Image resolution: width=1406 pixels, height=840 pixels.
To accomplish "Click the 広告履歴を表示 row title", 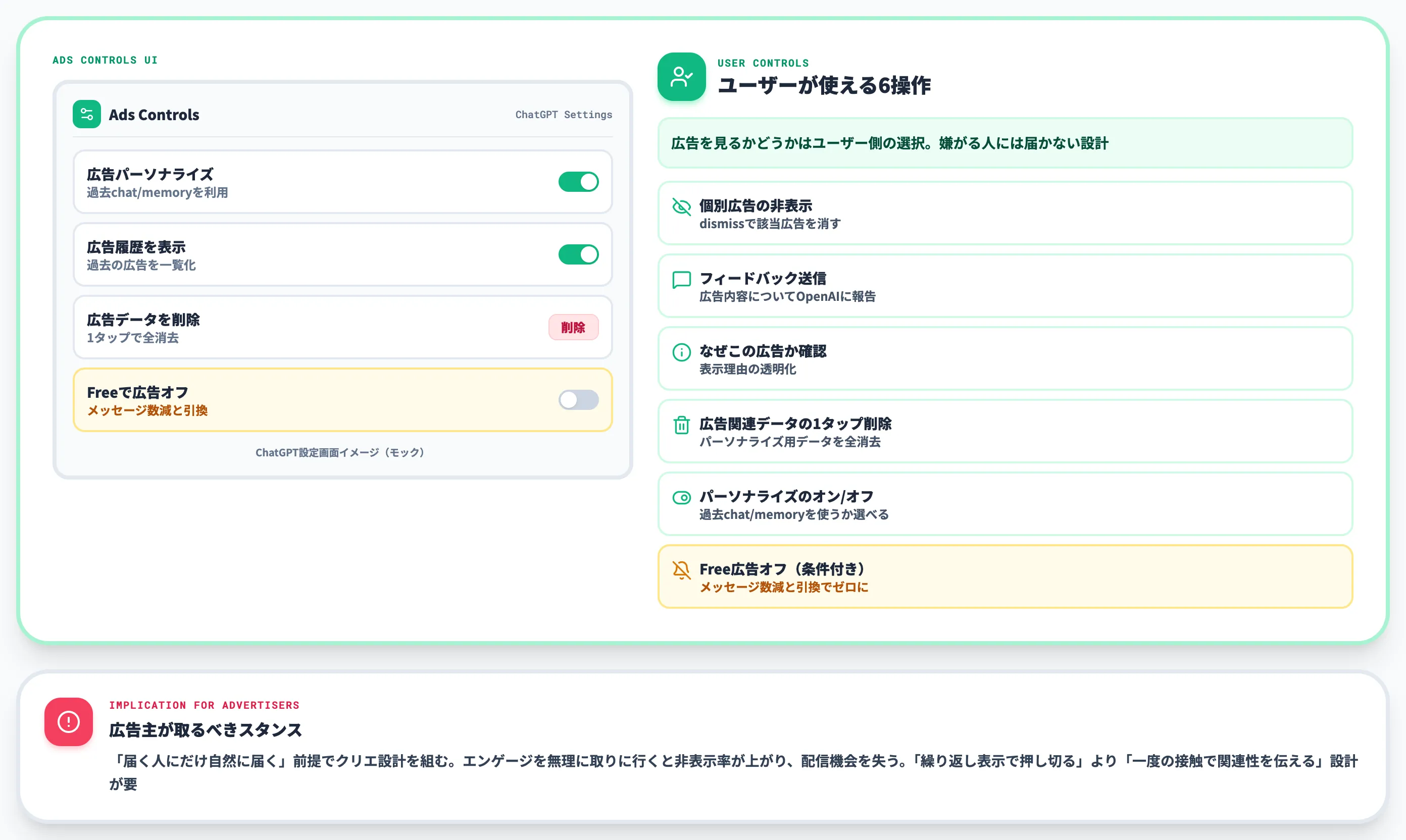I will pos(136,247).
